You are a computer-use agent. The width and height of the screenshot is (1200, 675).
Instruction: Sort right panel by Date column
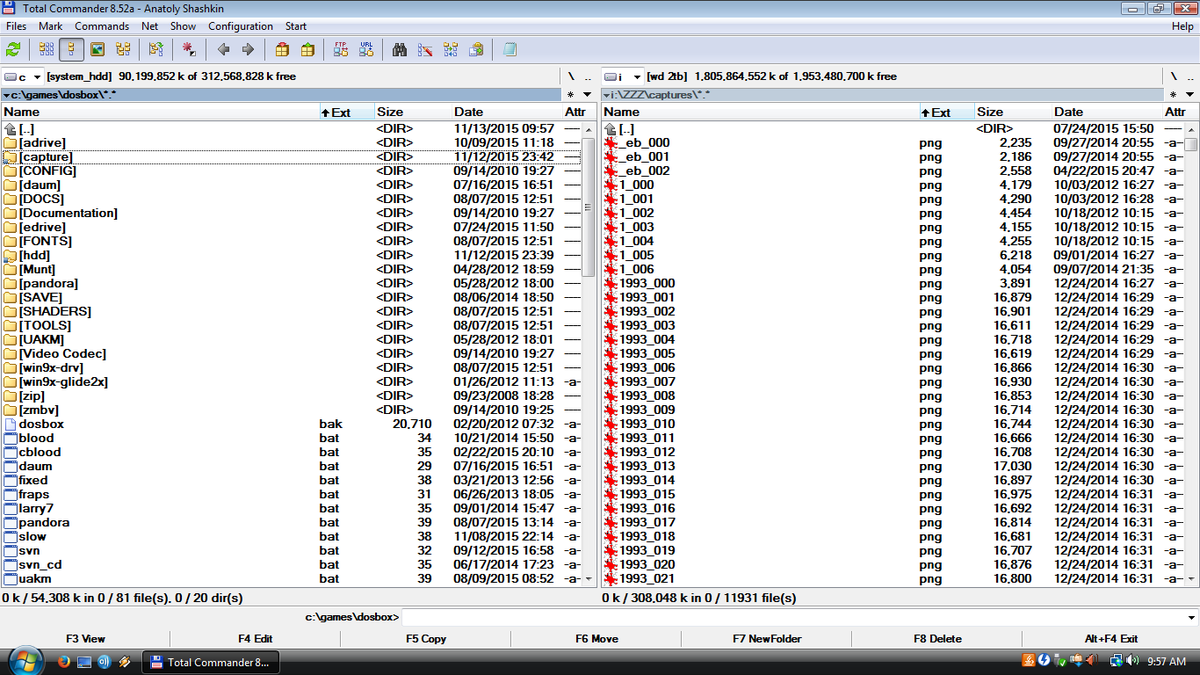coord(1105,112)
